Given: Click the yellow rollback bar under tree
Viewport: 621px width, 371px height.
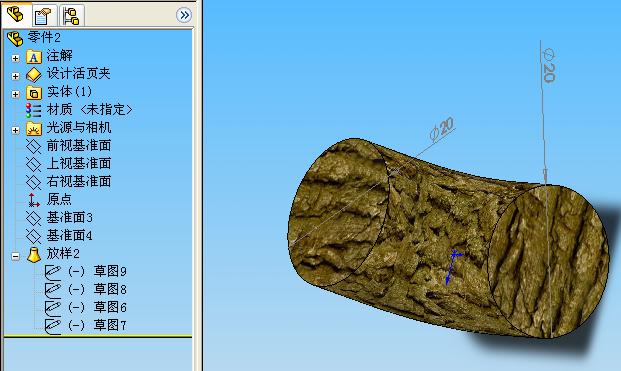Looking at the screenshot, I should coord(98,337).
